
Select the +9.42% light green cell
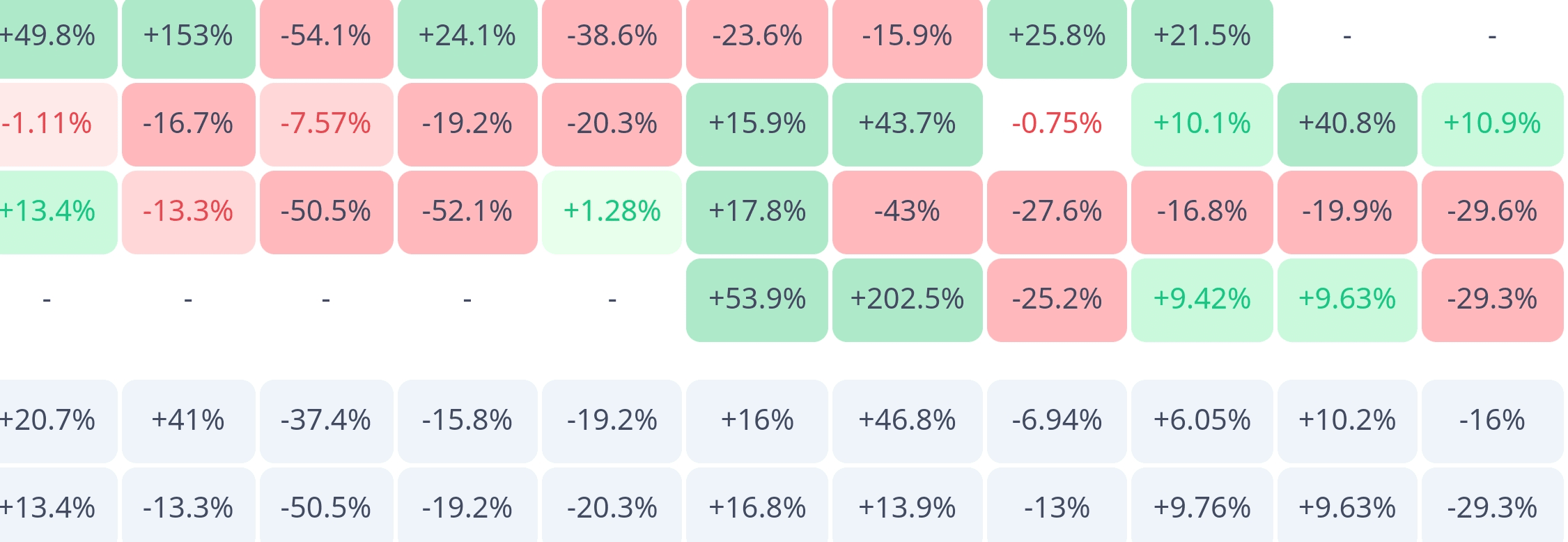pos(1202,300)
